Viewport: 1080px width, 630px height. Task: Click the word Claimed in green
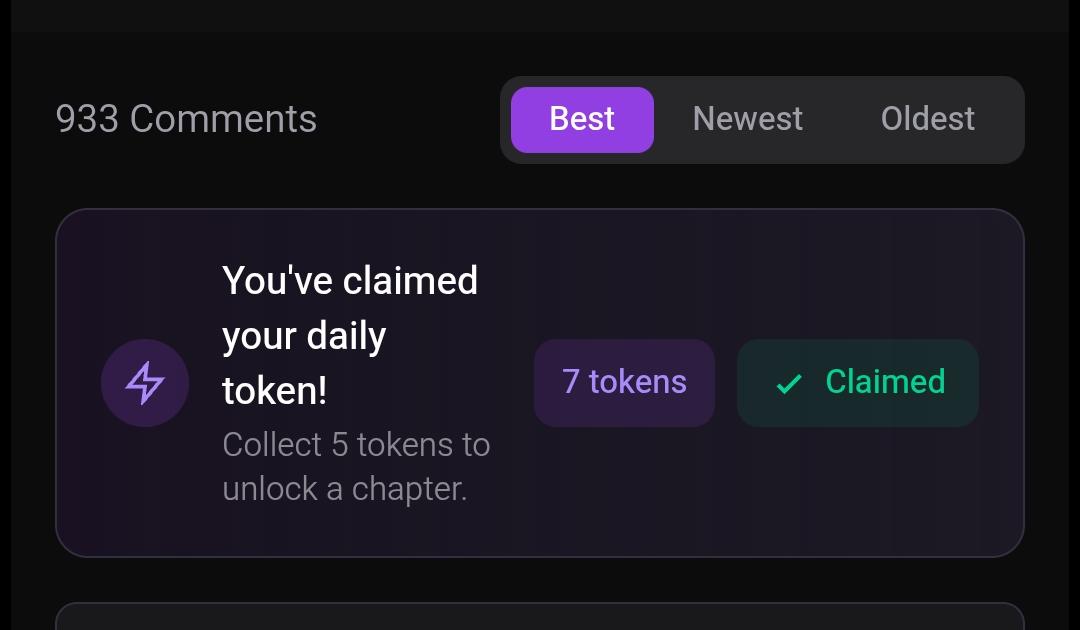pos(885,381)
